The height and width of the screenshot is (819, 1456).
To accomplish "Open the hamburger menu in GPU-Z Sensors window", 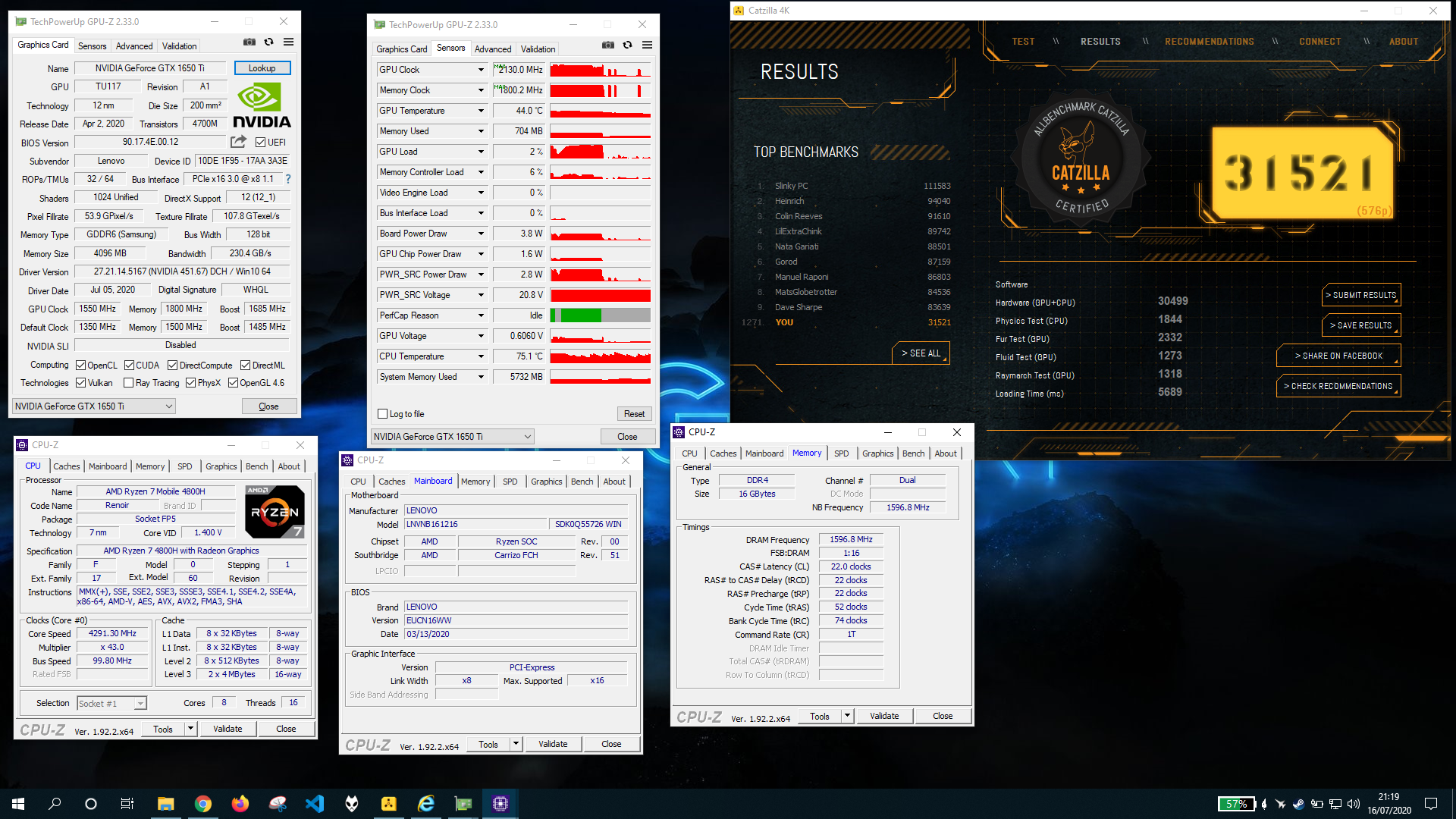I will pyautogui.click(x=647, y=45).
